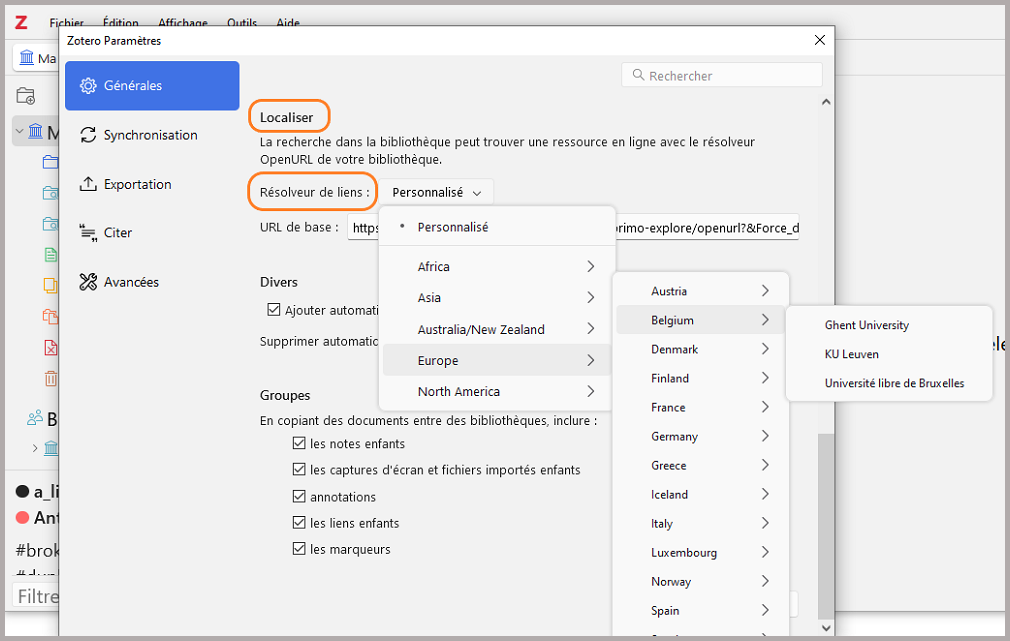Open the Spain country submenu
1010x641 pixels.
click(701, 610)
